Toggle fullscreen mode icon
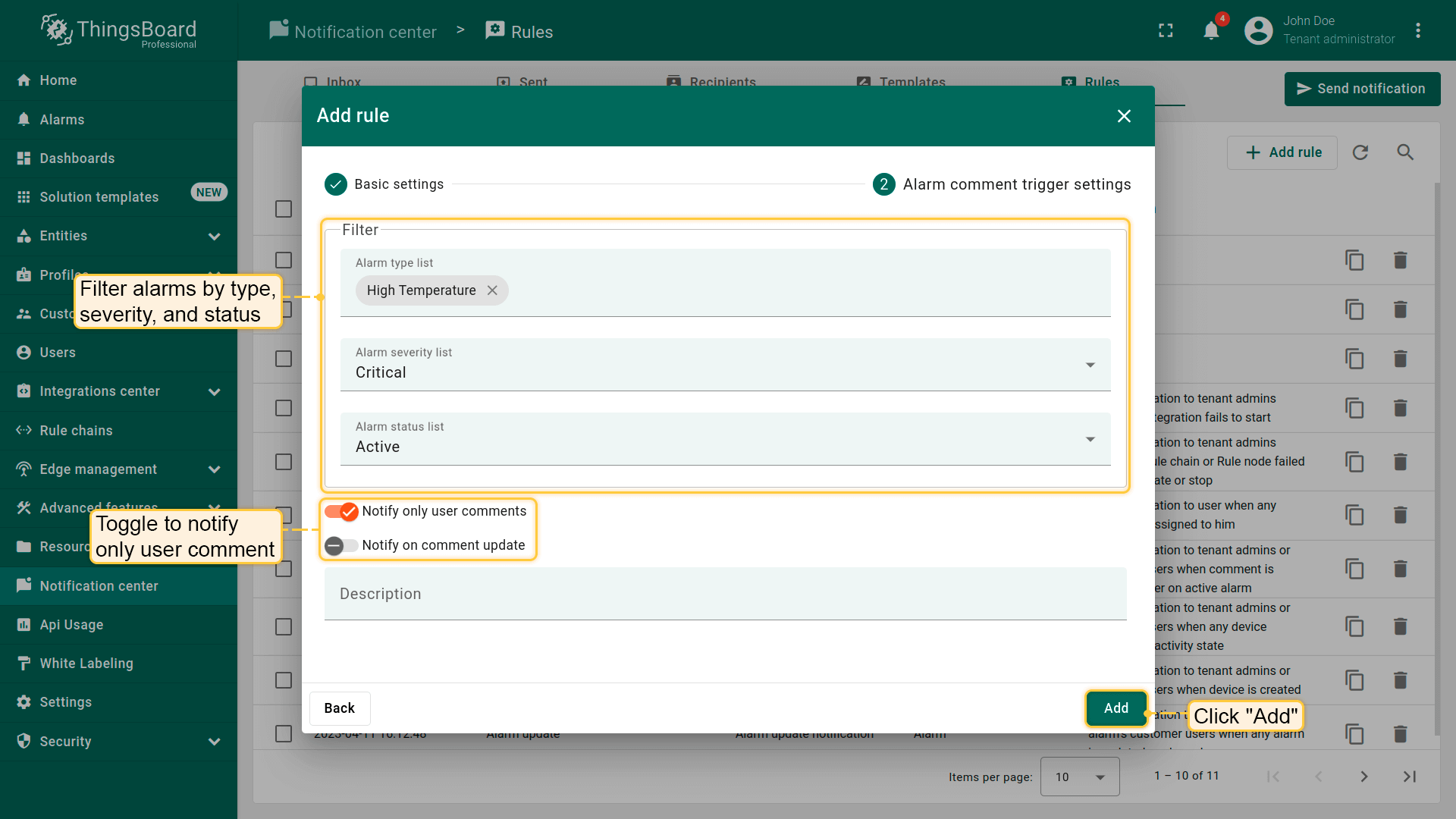Image resolution: width=1456 pixels, height=819 pixels. (1166, 31)
